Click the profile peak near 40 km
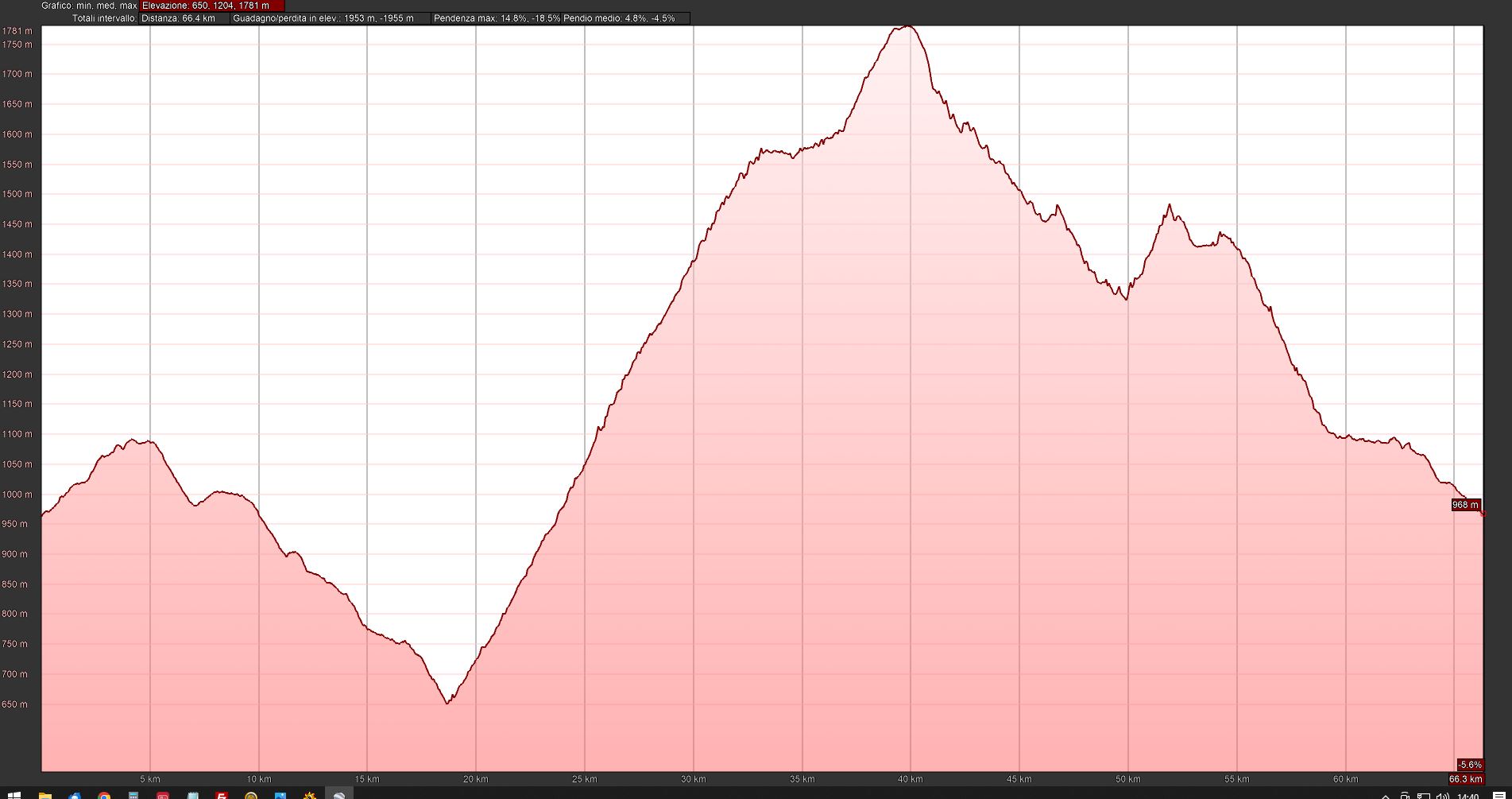 tap(907, 27)
